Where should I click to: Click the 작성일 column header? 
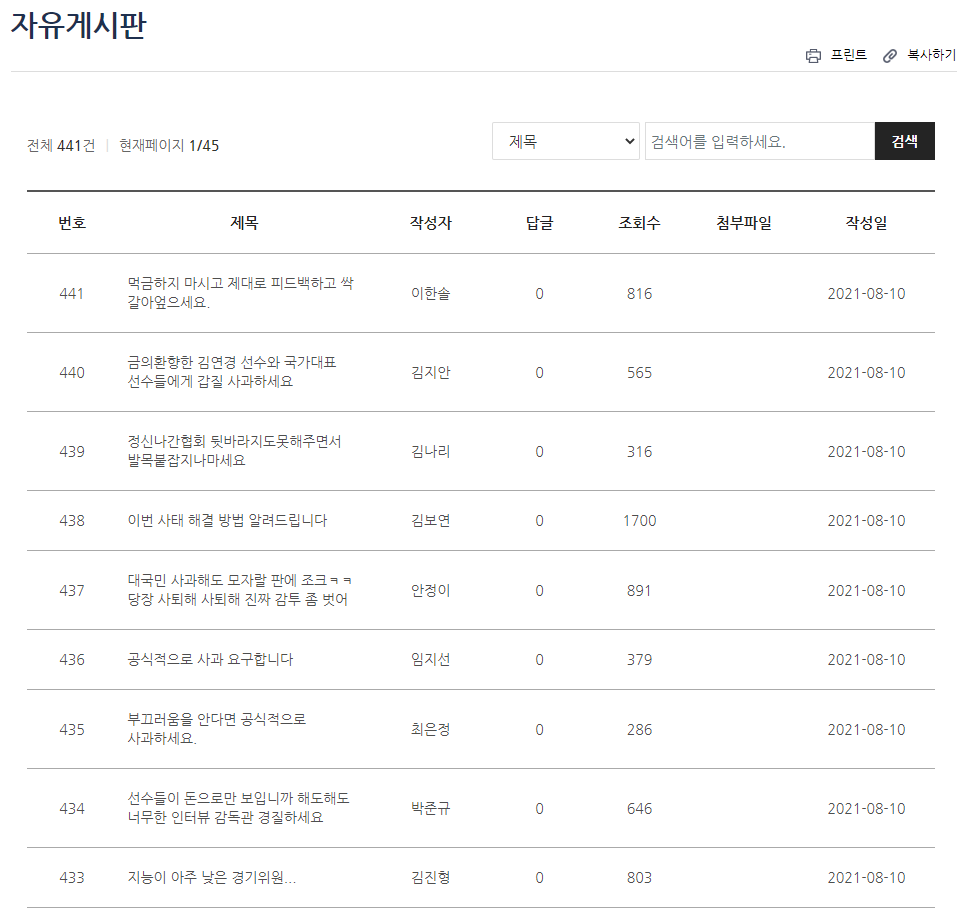(866, 222)
